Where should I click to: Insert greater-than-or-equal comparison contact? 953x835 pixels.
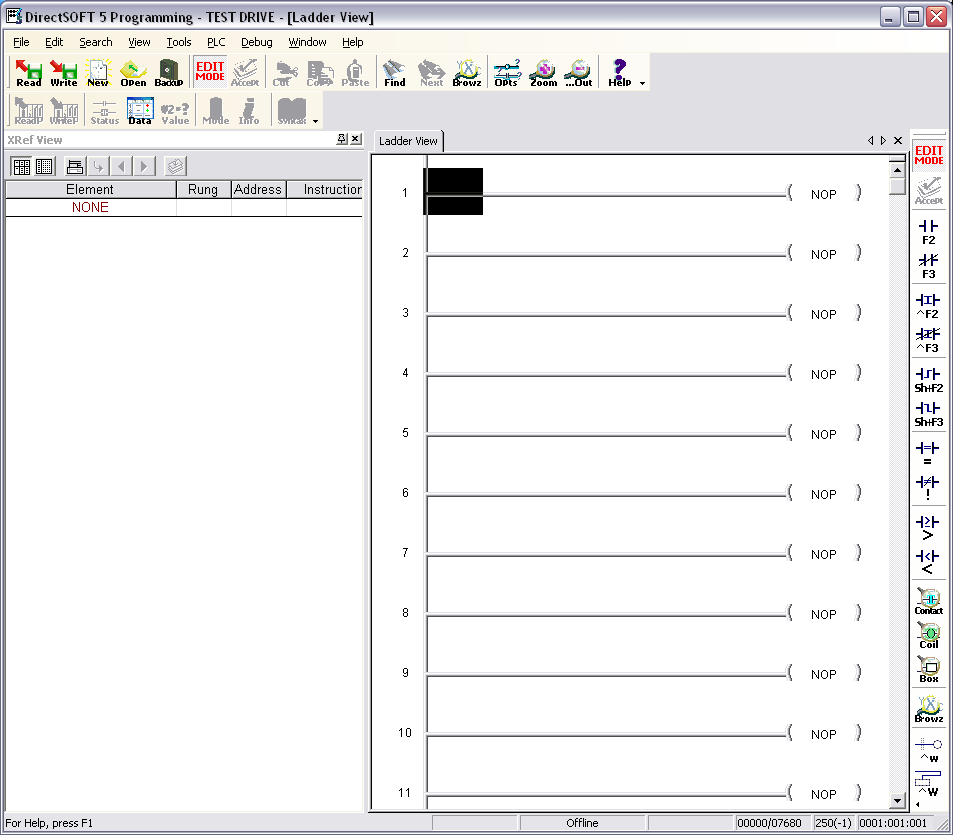pos(928,528)
